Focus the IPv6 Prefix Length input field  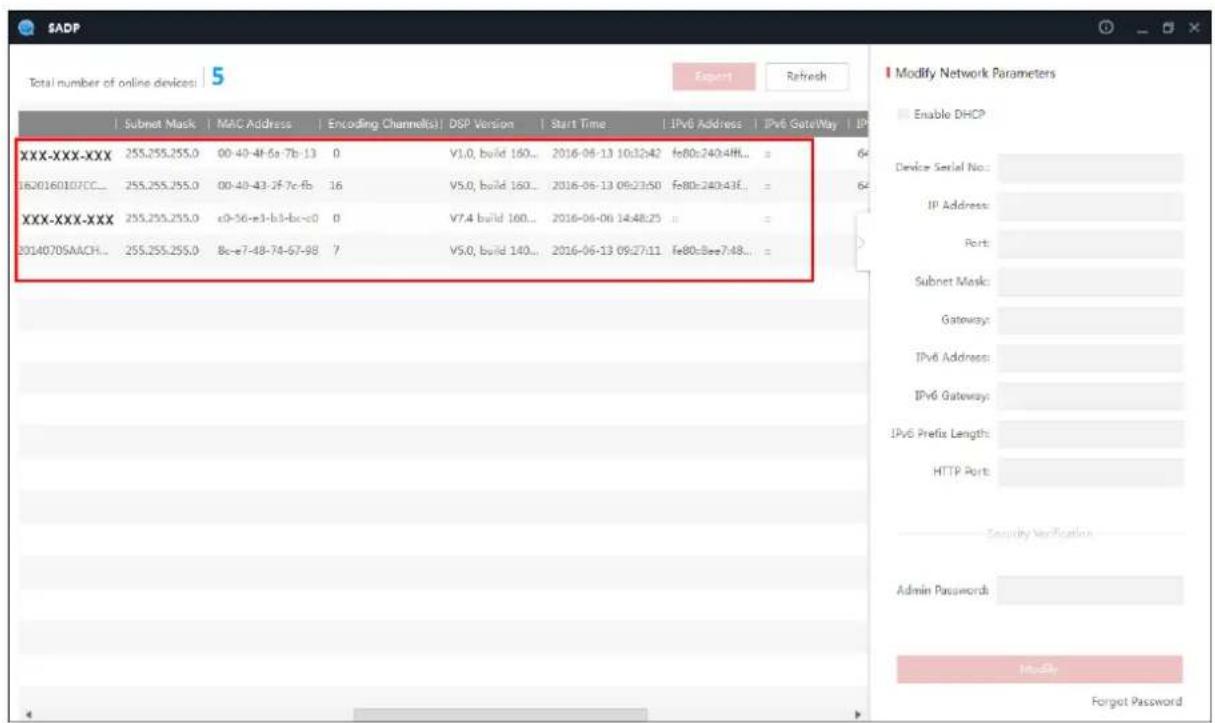coord(1090,434)
